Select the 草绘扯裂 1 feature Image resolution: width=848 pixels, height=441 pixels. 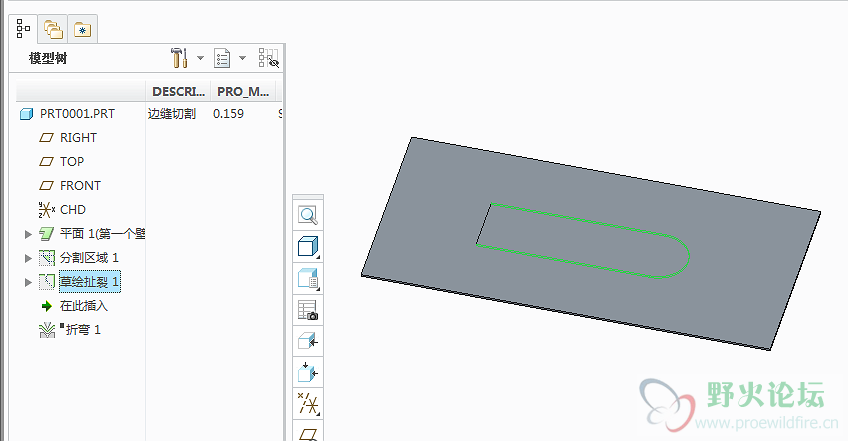(89, 282)
